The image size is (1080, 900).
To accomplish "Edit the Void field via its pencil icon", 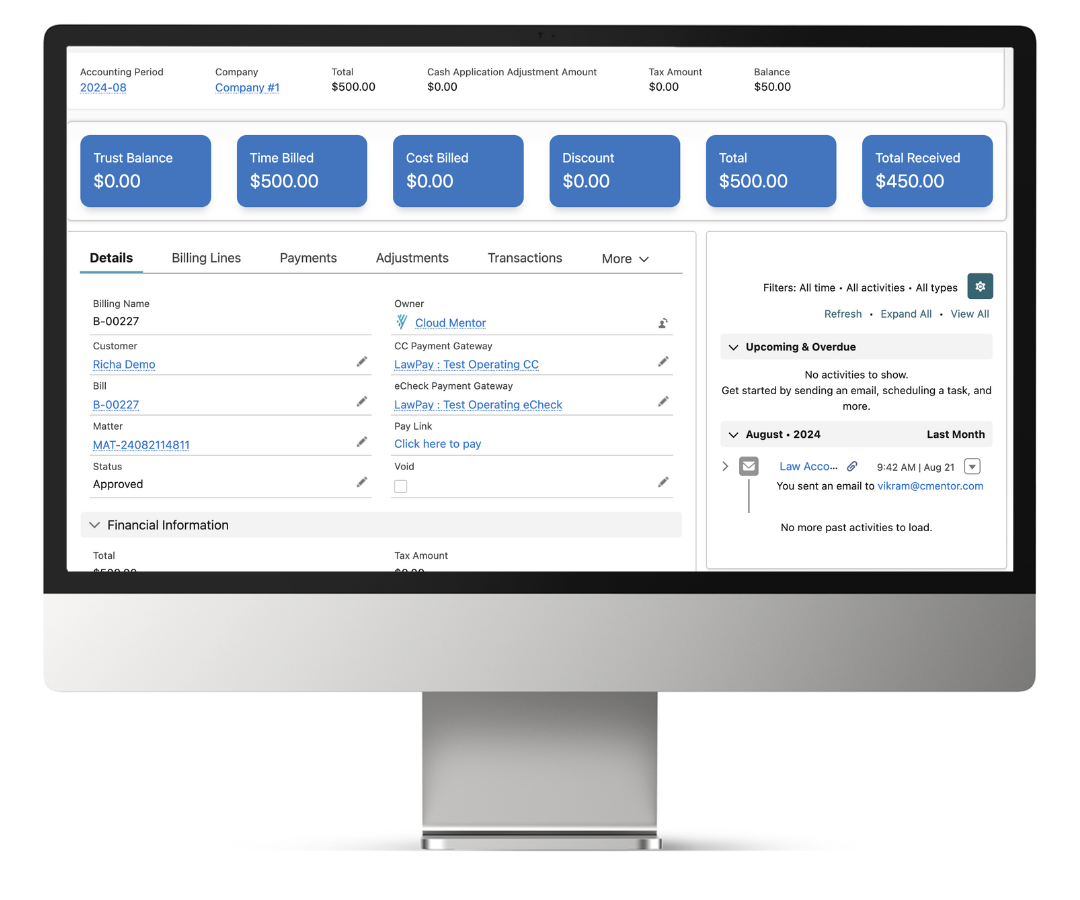I will (x=663, y=481).
